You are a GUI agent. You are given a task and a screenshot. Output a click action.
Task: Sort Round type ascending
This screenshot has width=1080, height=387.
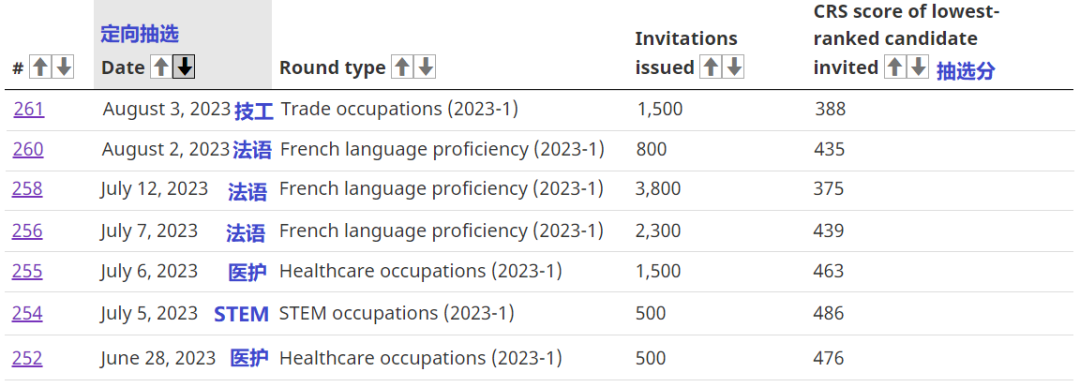[x=402, y=67]
